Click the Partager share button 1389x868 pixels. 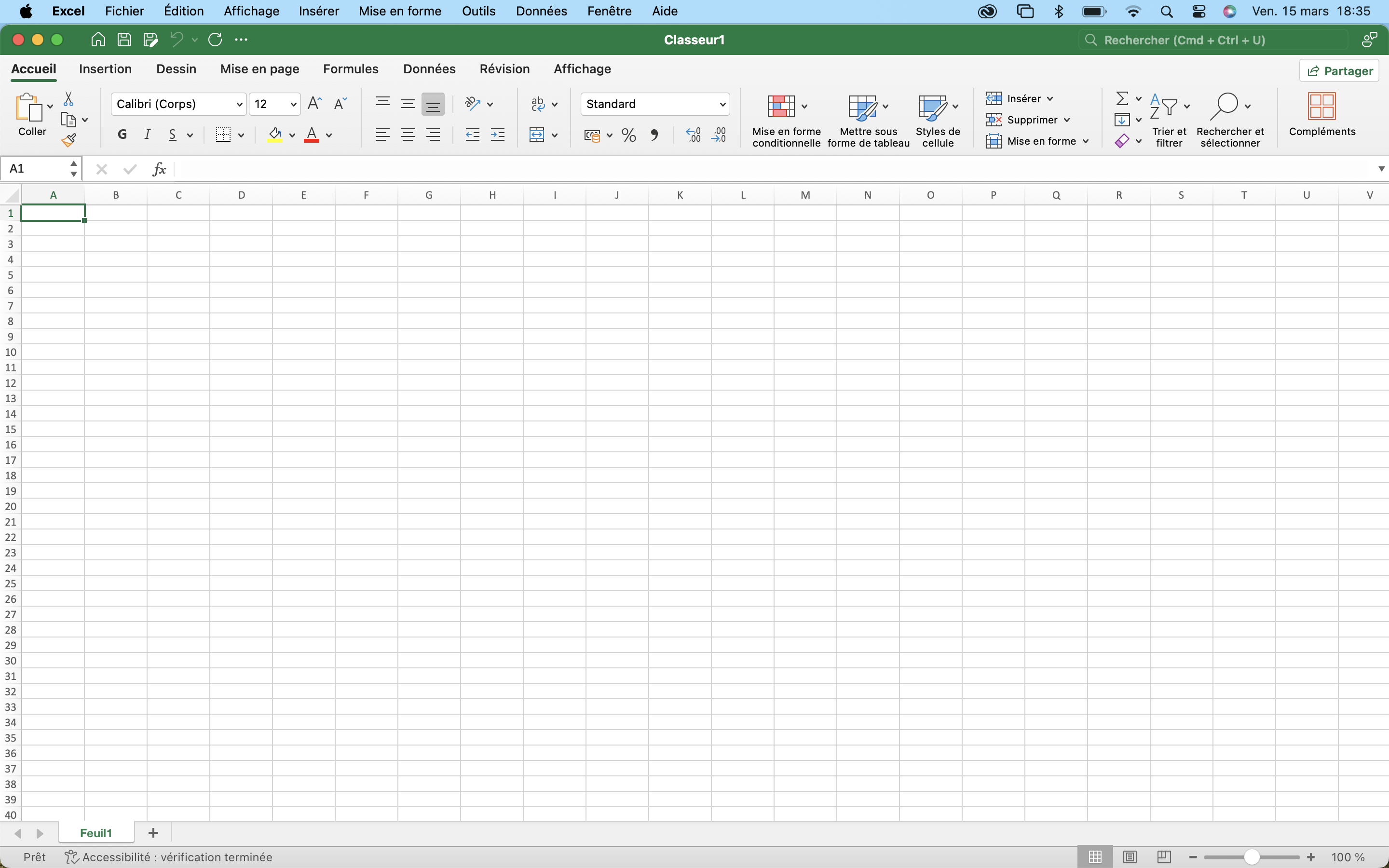click(1339, 71)
